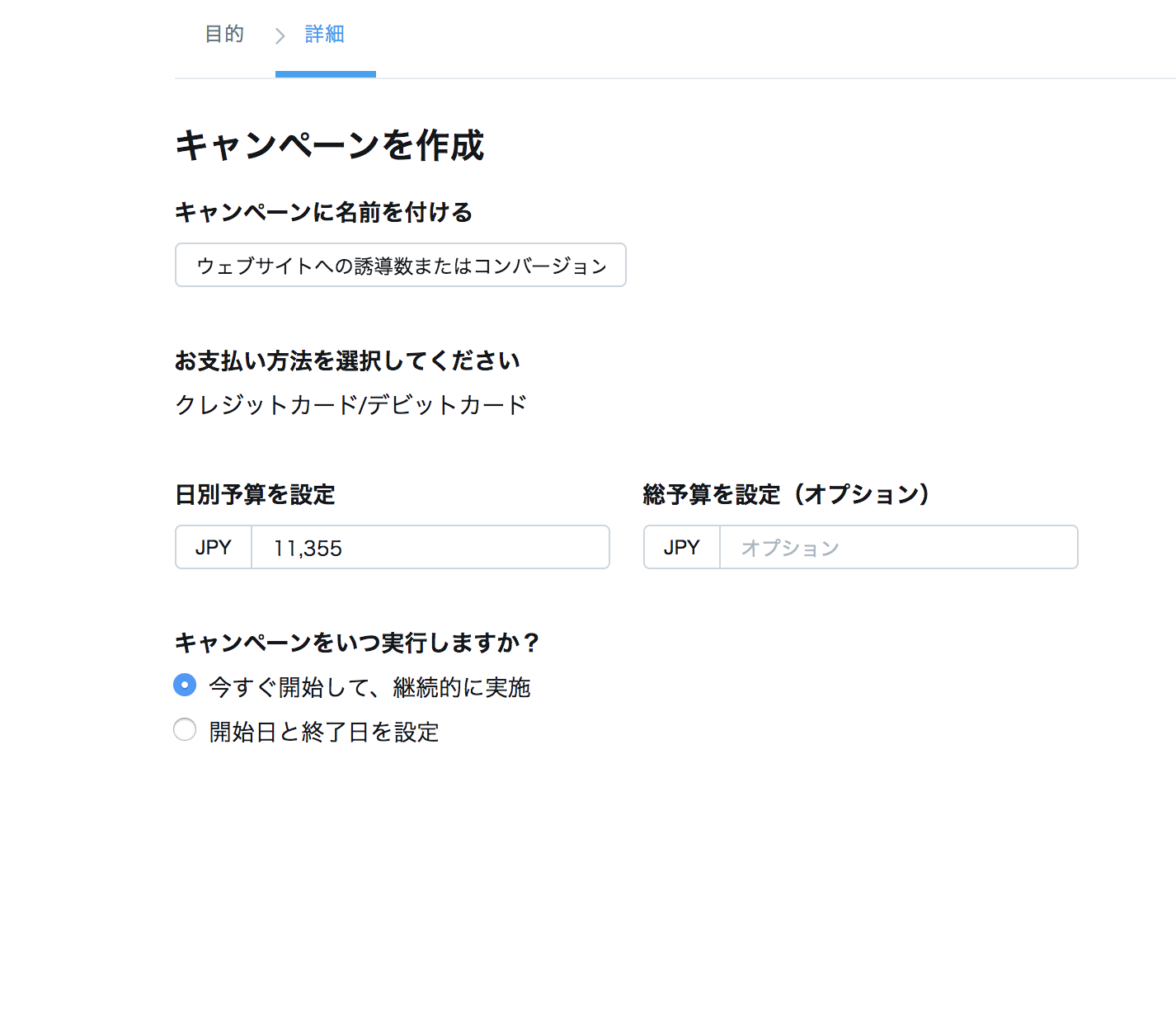Click the chevron between 目的 and 詳細

coord(279,35)
